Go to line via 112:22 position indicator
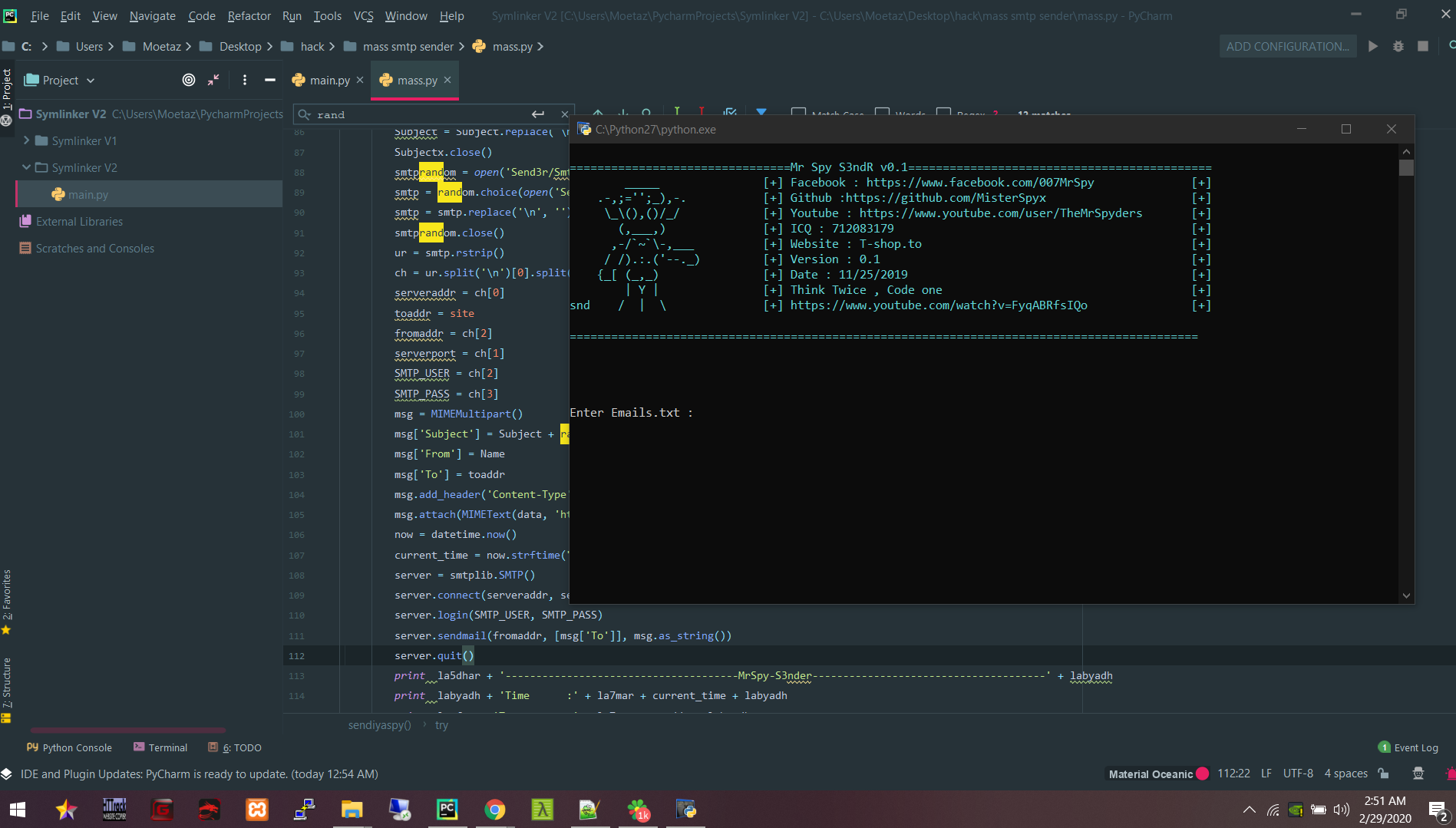 click(1233, 774)
